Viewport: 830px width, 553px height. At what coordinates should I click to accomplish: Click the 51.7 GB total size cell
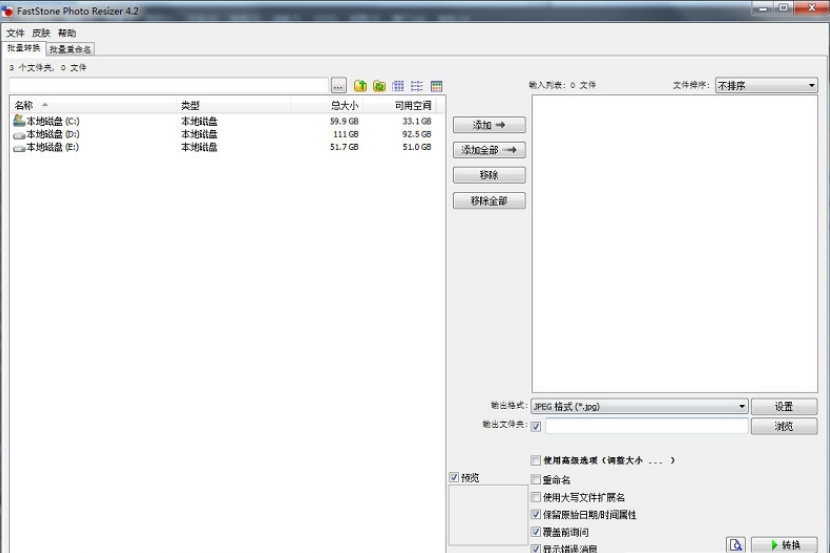pos(344,147)
